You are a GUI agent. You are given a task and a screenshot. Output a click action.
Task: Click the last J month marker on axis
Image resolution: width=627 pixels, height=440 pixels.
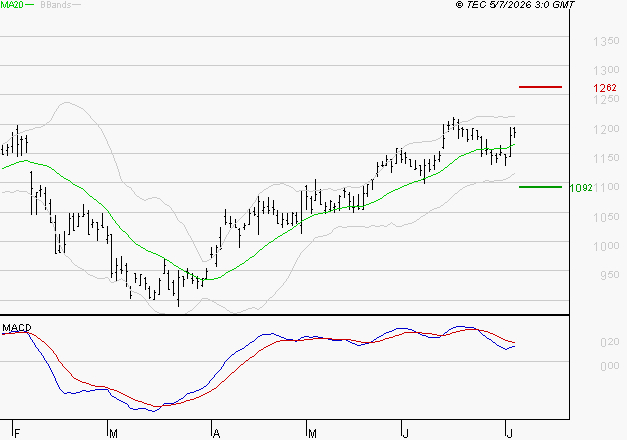pyautogui.click(x=509, y=434)
